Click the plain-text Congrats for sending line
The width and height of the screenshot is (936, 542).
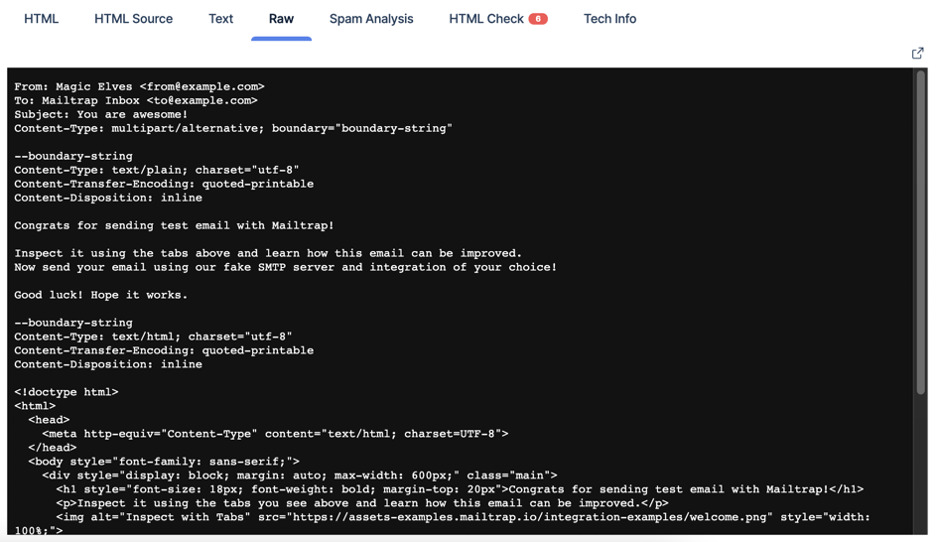tap(174, 226)
